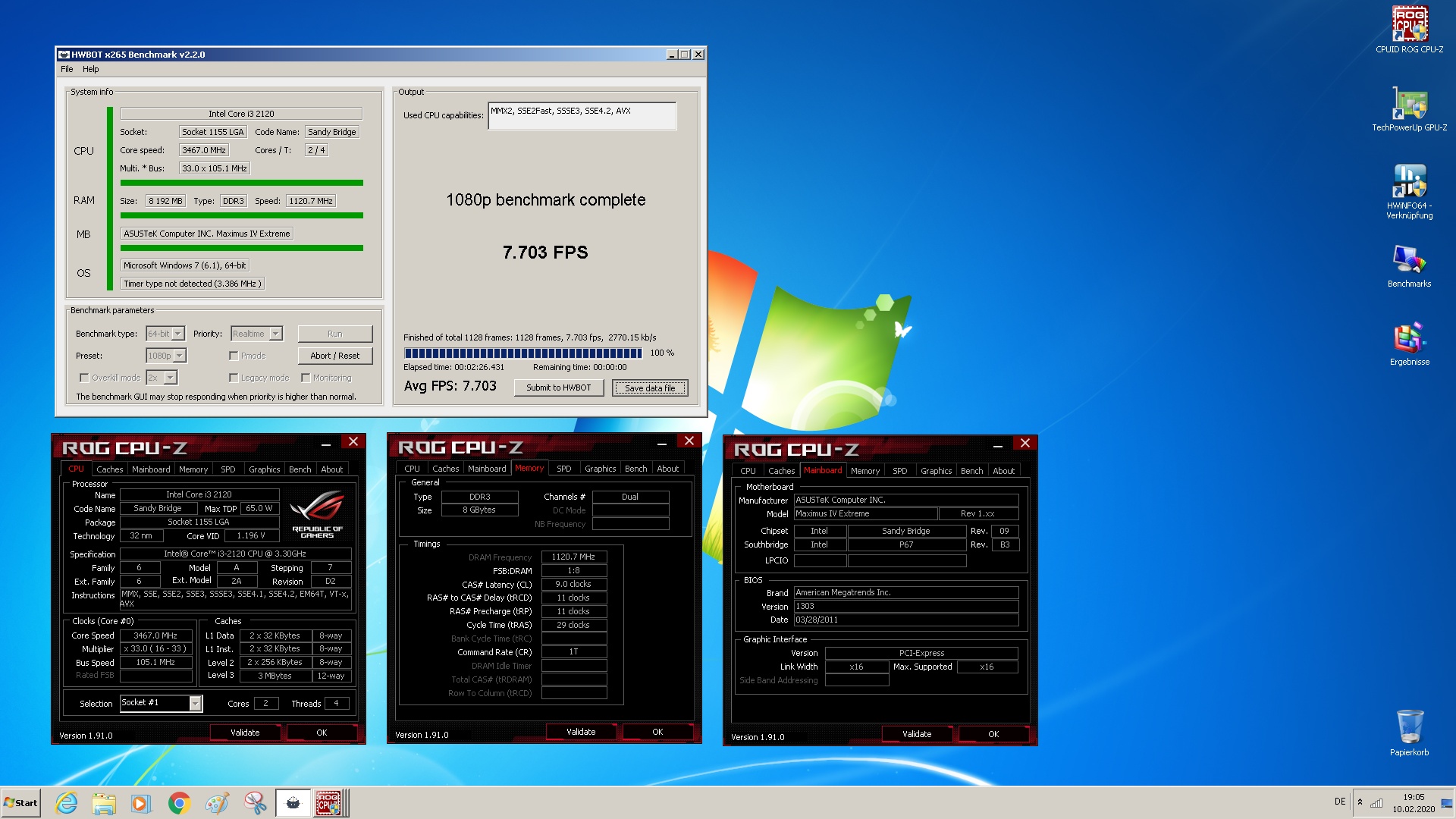
Task: Click the BIOS Version 1303 field
Action: [x=906, y=607]
